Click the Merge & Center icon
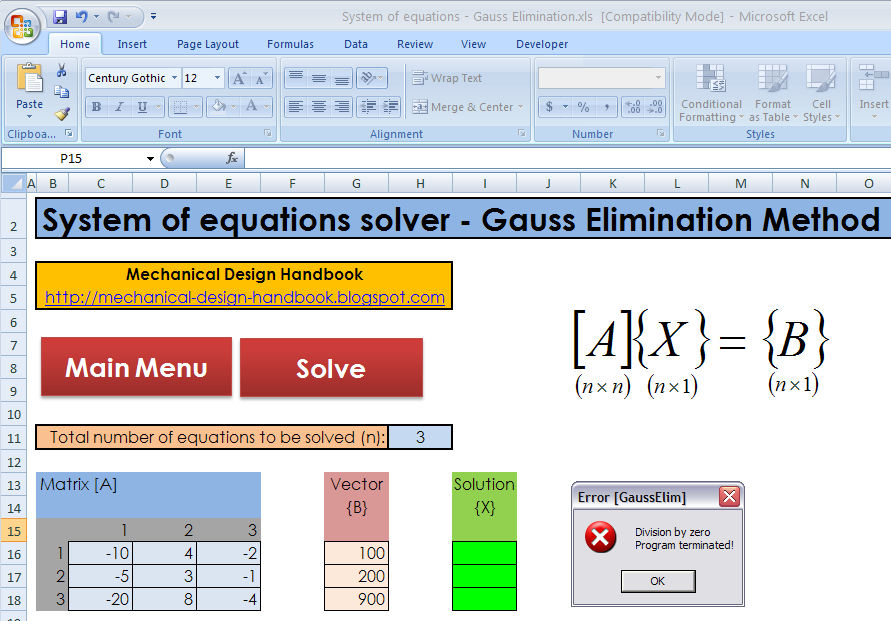891x621 pixels. tap(461, 107)
